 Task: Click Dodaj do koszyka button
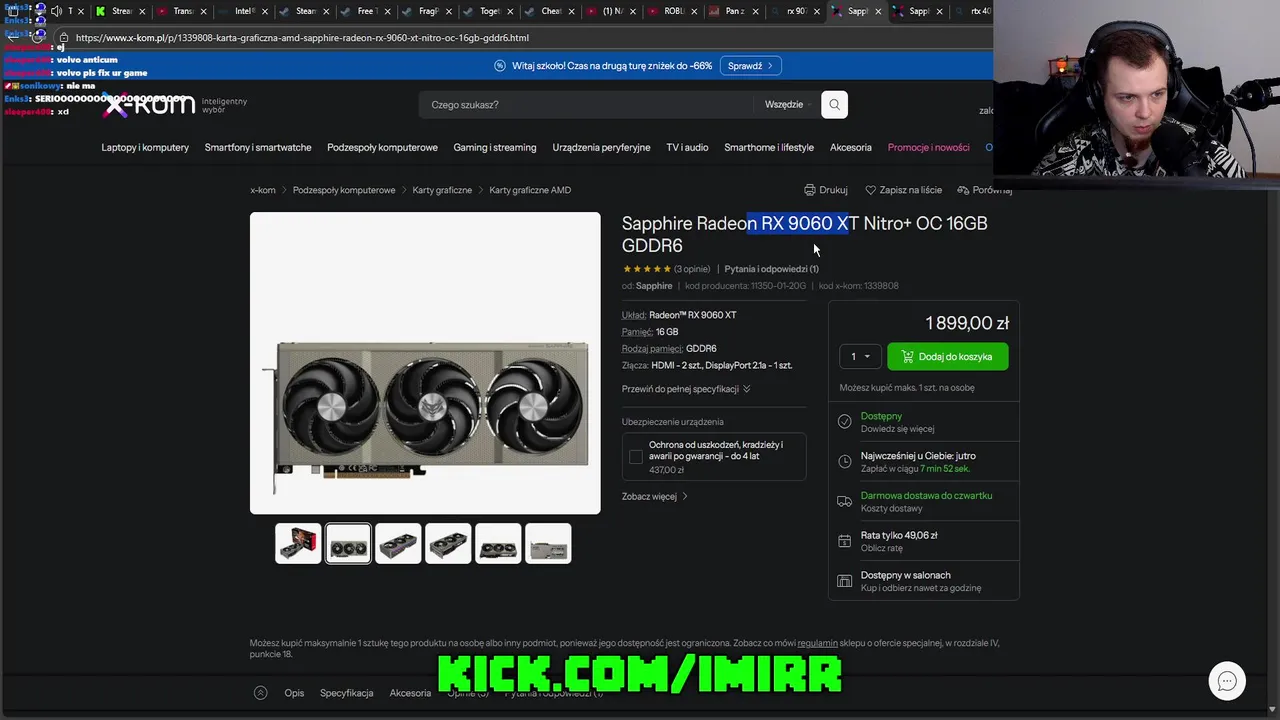948,356
